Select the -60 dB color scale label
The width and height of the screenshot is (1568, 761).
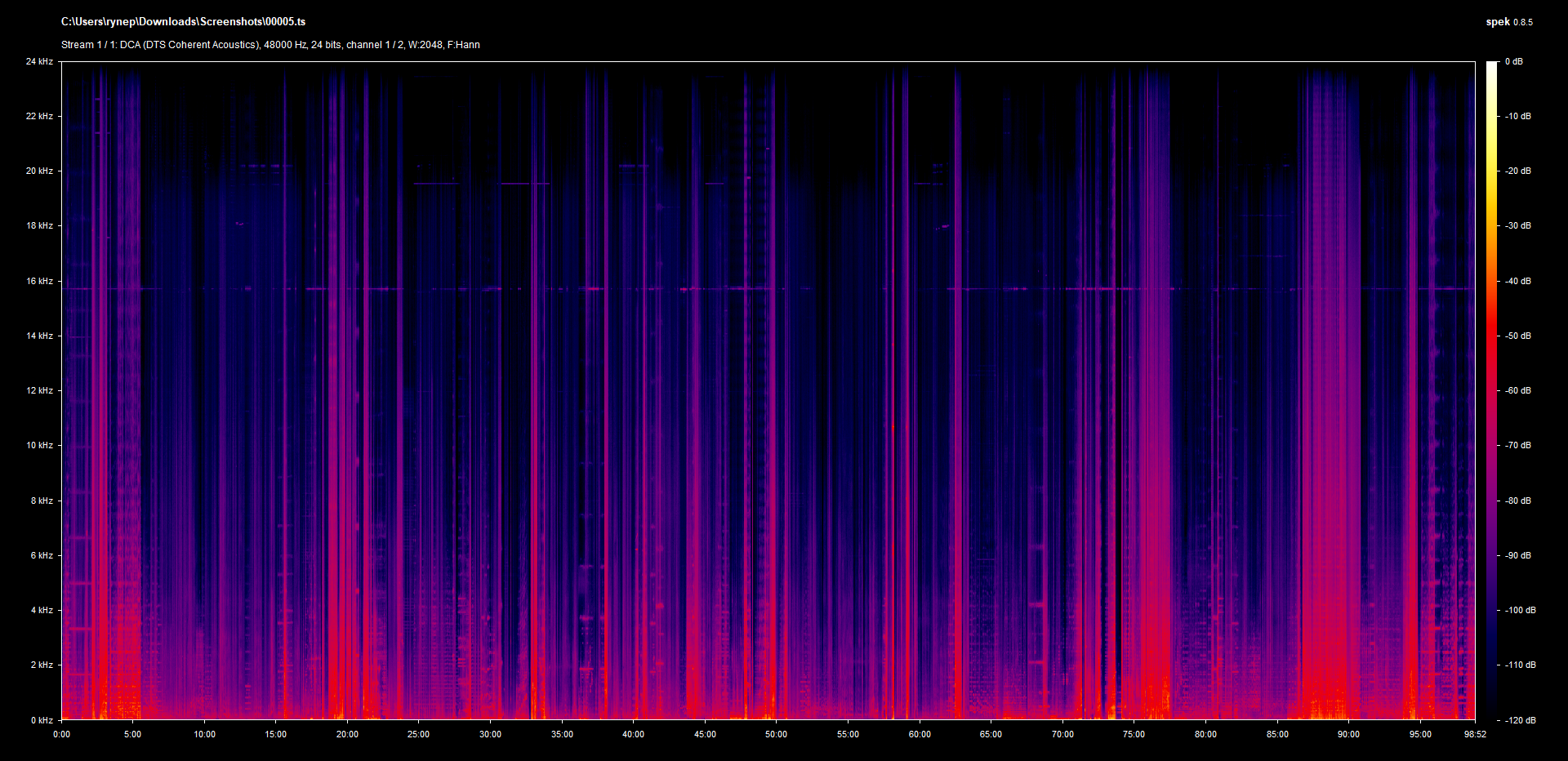[1518, 391]
